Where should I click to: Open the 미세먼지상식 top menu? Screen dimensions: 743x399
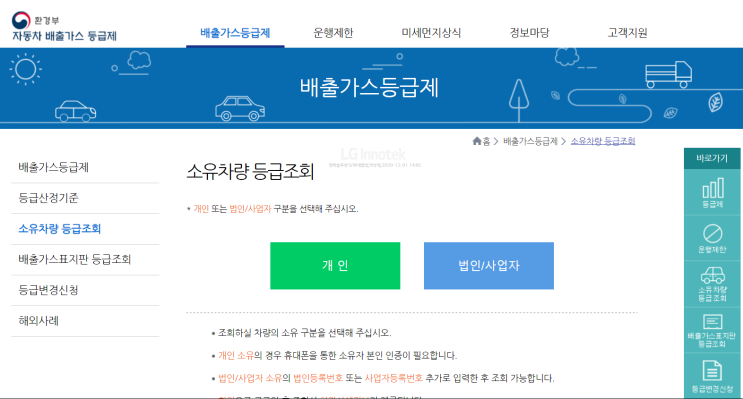431,33
